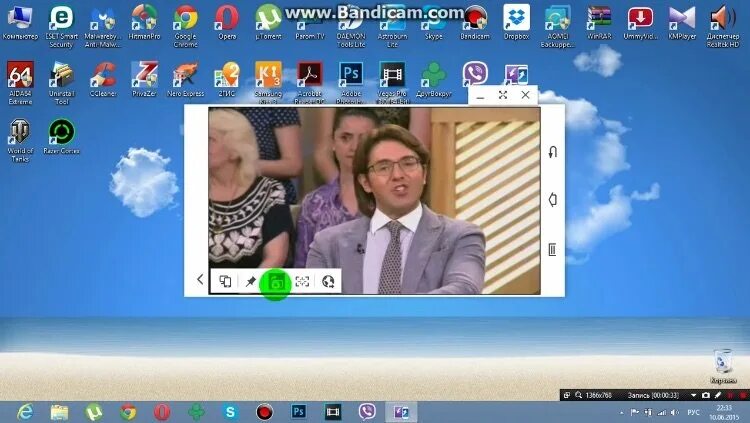Open Photoshop from the taskbar
750x423 pixels.
(298, 412)
